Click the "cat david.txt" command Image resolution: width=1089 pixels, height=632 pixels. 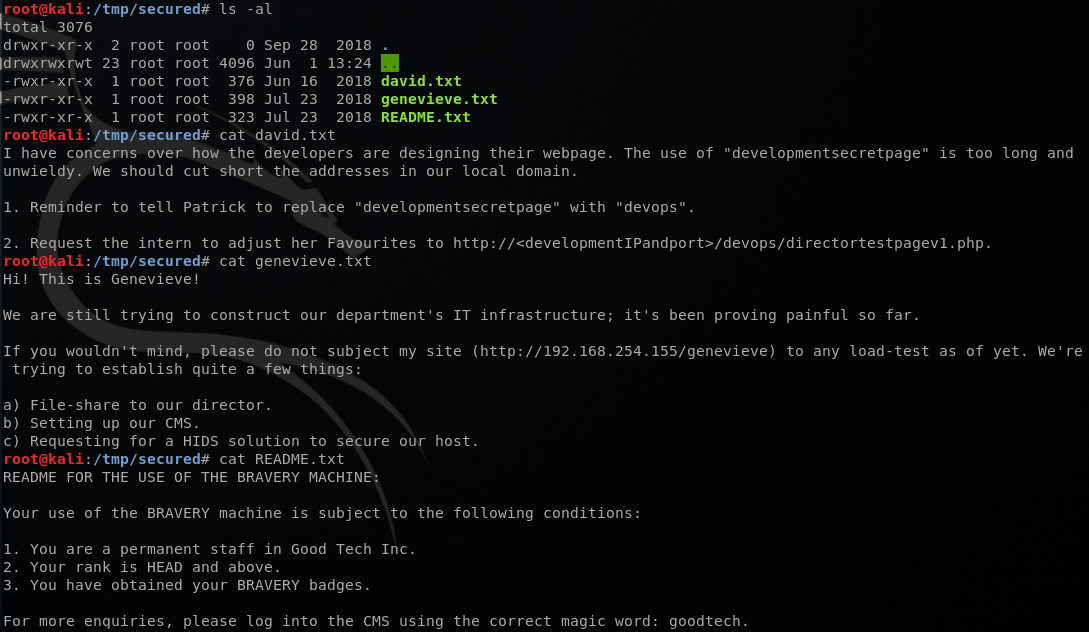(277, 135)
